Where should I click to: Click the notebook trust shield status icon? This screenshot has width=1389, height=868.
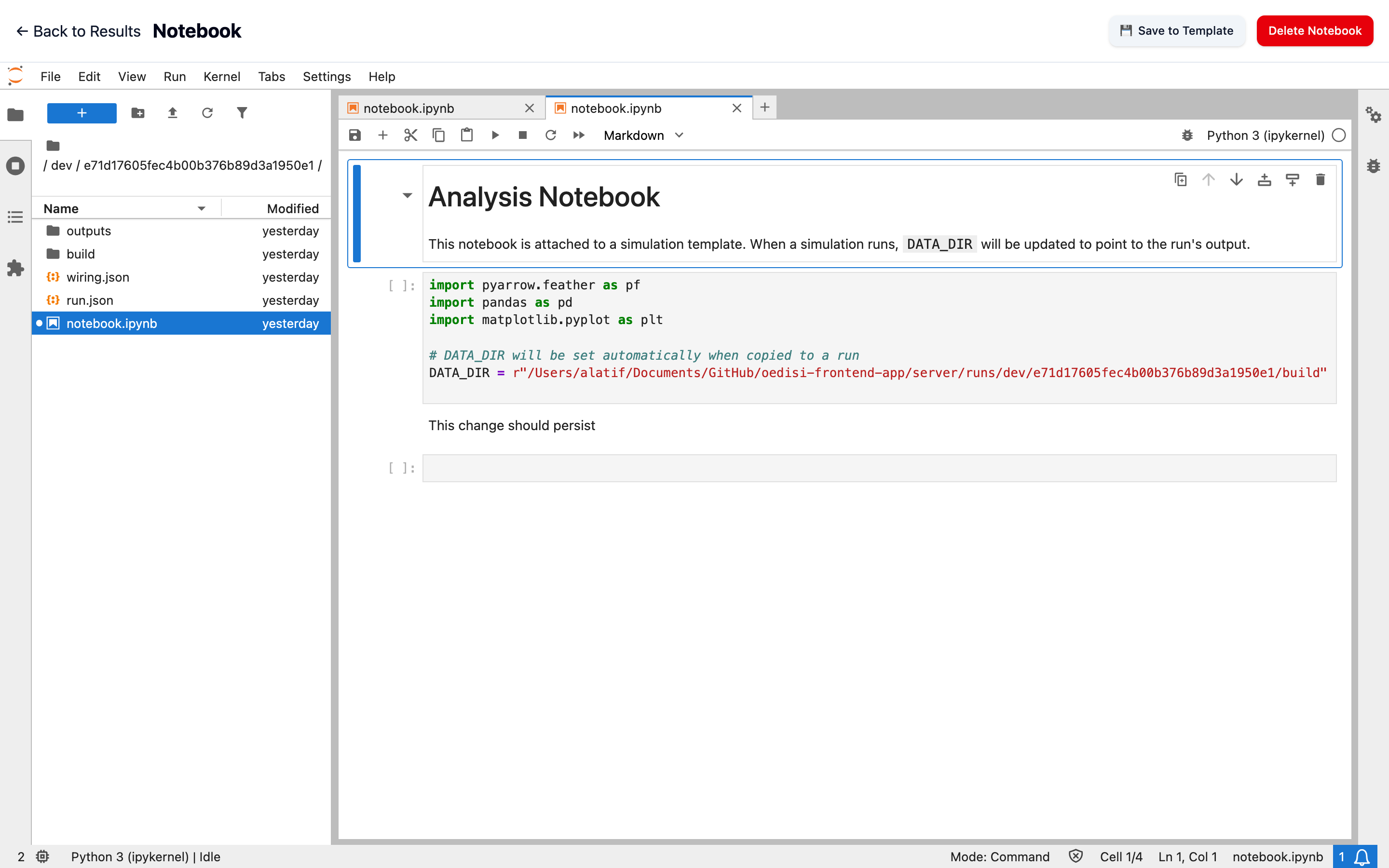click(x=1076, y=856)
